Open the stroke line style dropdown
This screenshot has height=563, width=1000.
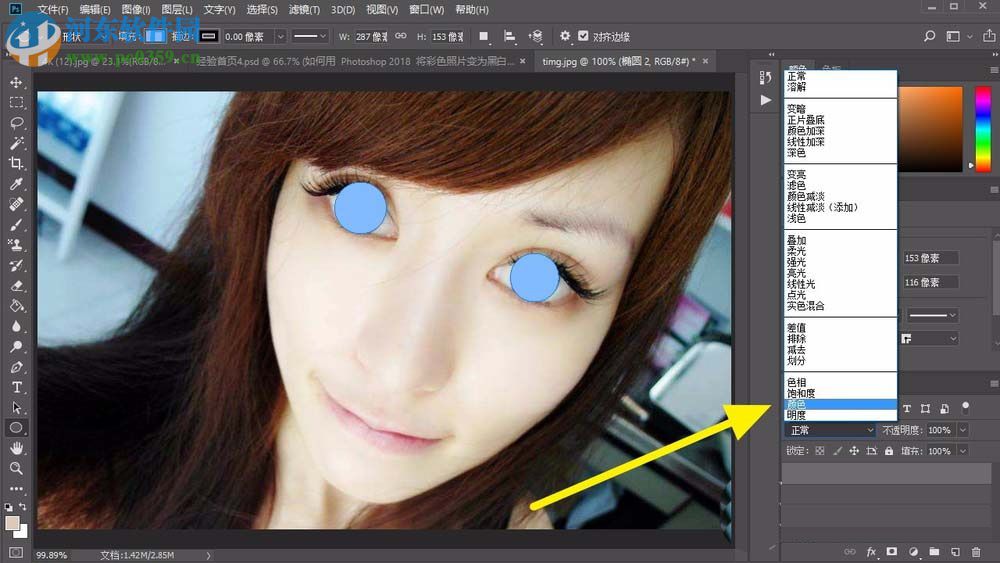click(x=310, y=37)
